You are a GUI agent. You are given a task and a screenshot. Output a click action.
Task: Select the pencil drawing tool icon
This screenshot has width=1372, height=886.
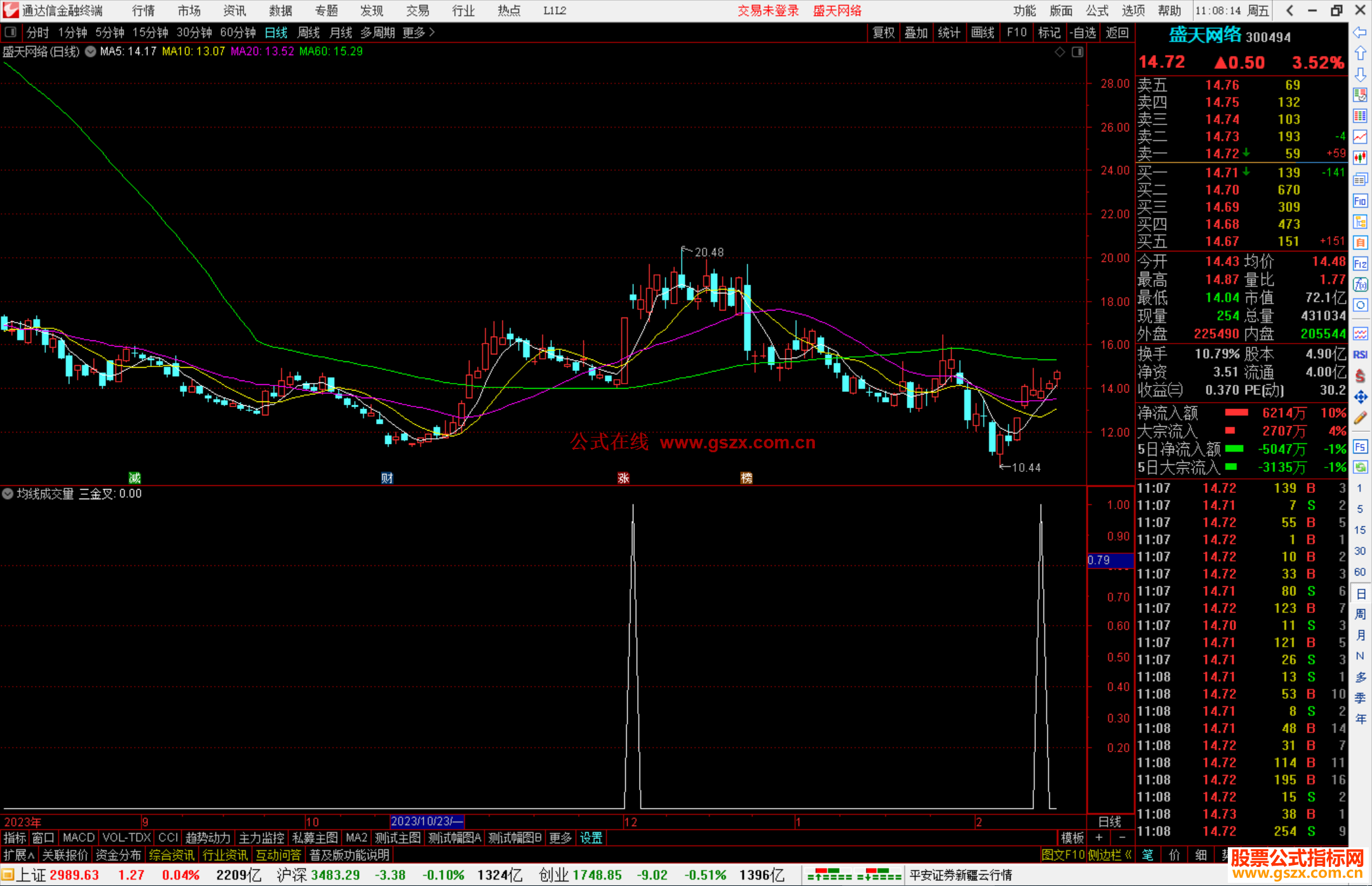click(1359, 418)
